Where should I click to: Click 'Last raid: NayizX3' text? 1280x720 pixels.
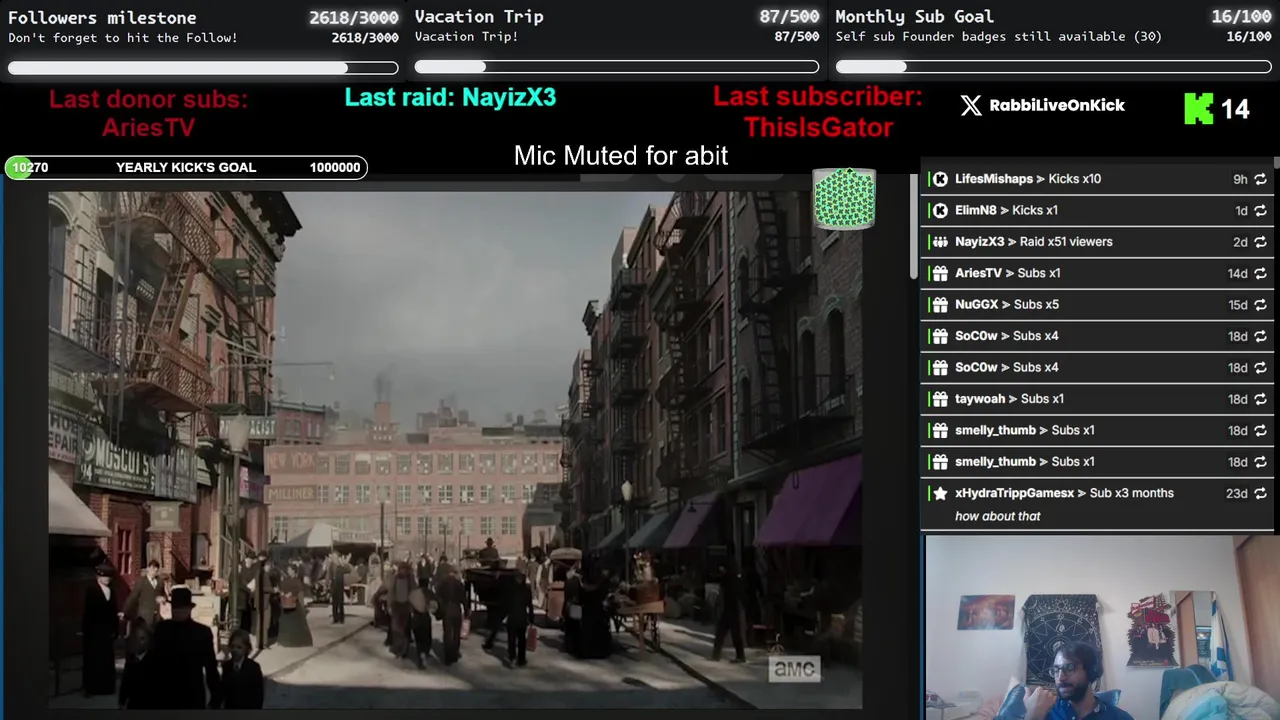pos(450,97)
